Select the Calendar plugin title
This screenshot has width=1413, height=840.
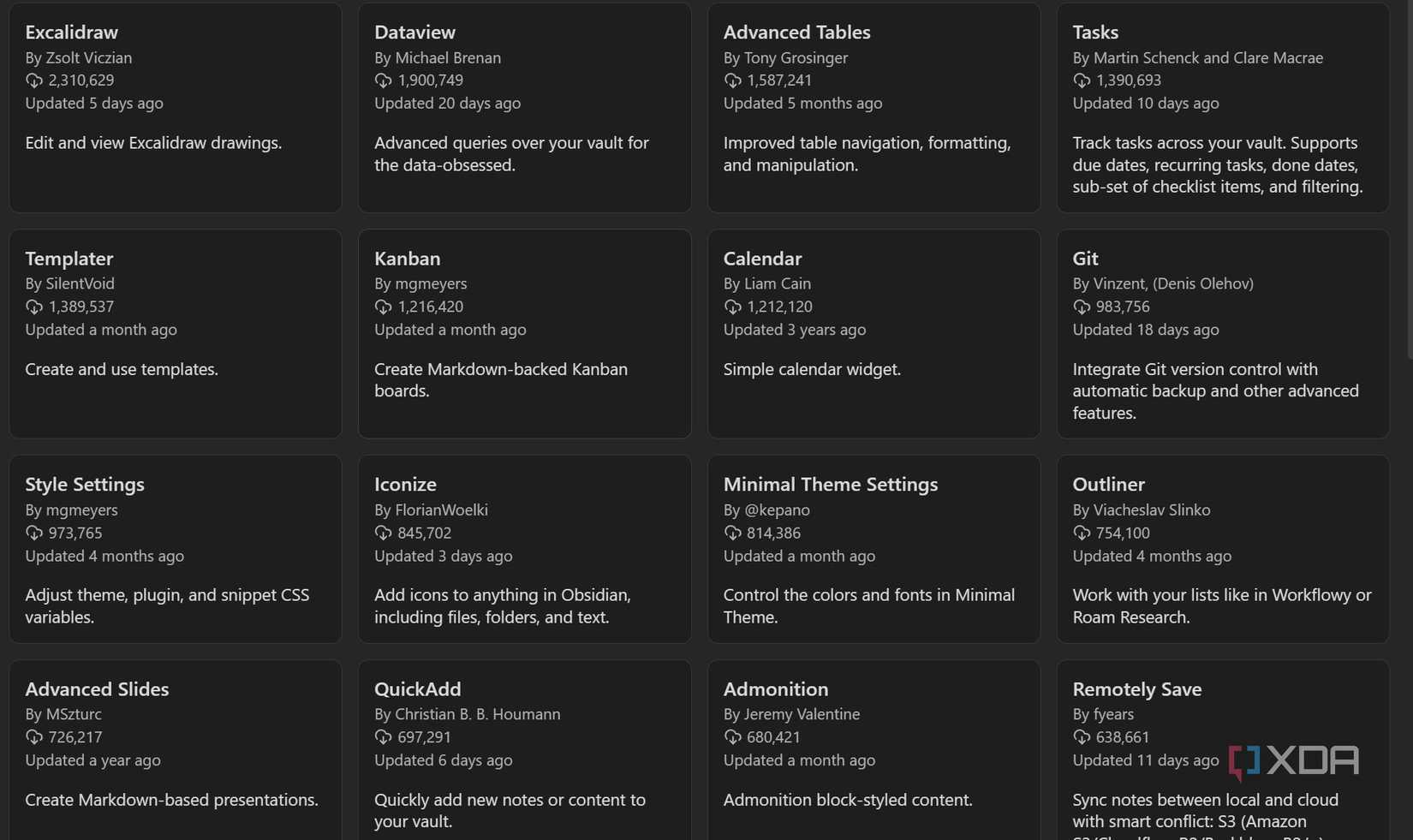(762, 259)
